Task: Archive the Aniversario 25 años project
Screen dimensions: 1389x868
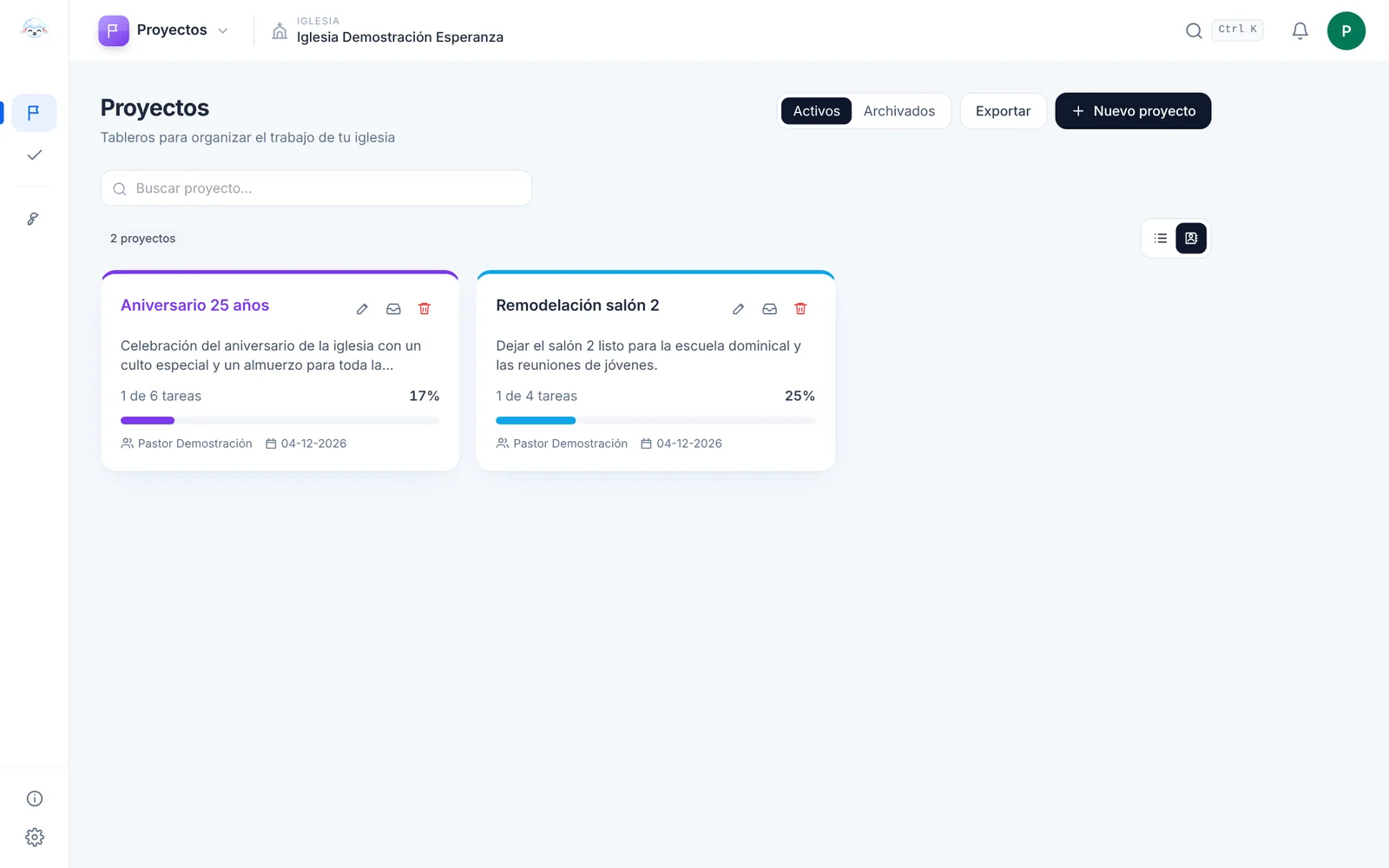Action: point(393,309)
